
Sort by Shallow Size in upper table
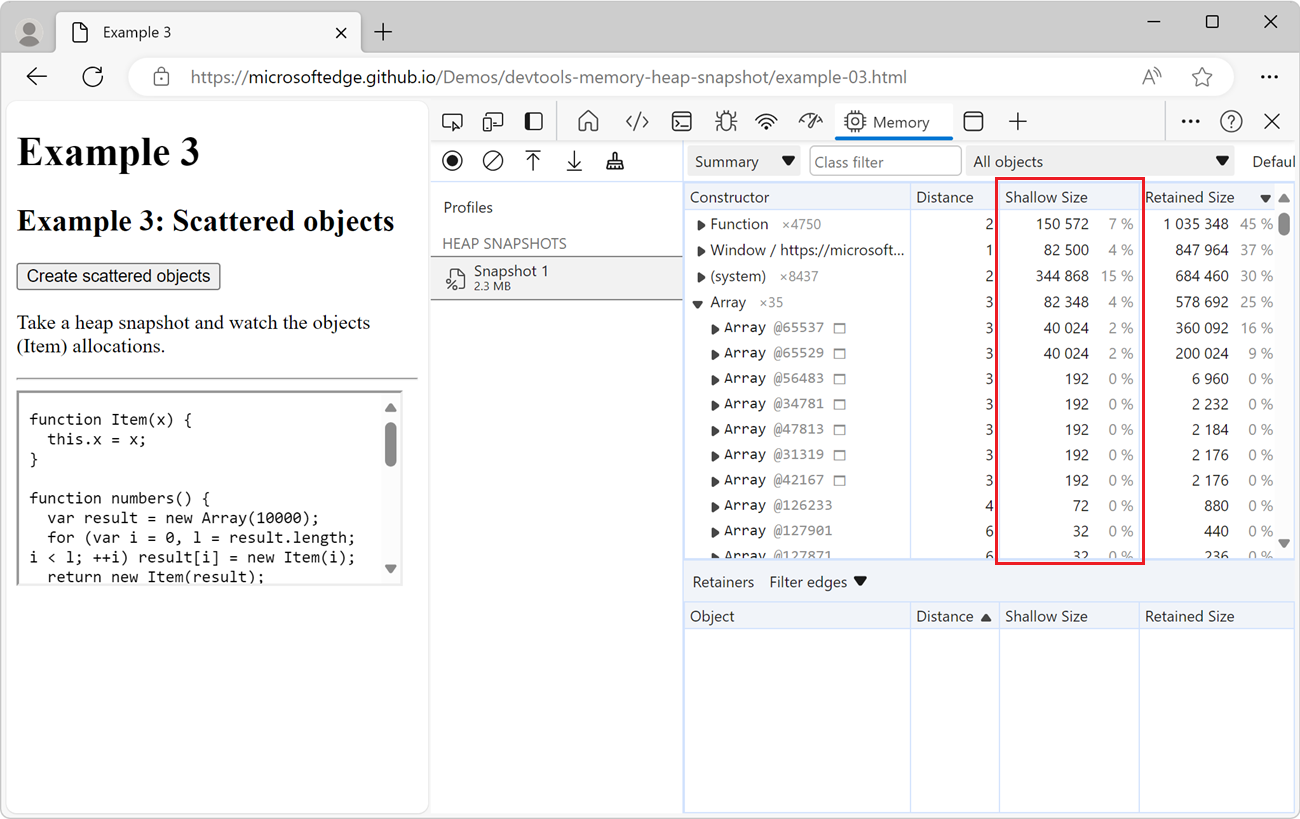(1069, 197)
